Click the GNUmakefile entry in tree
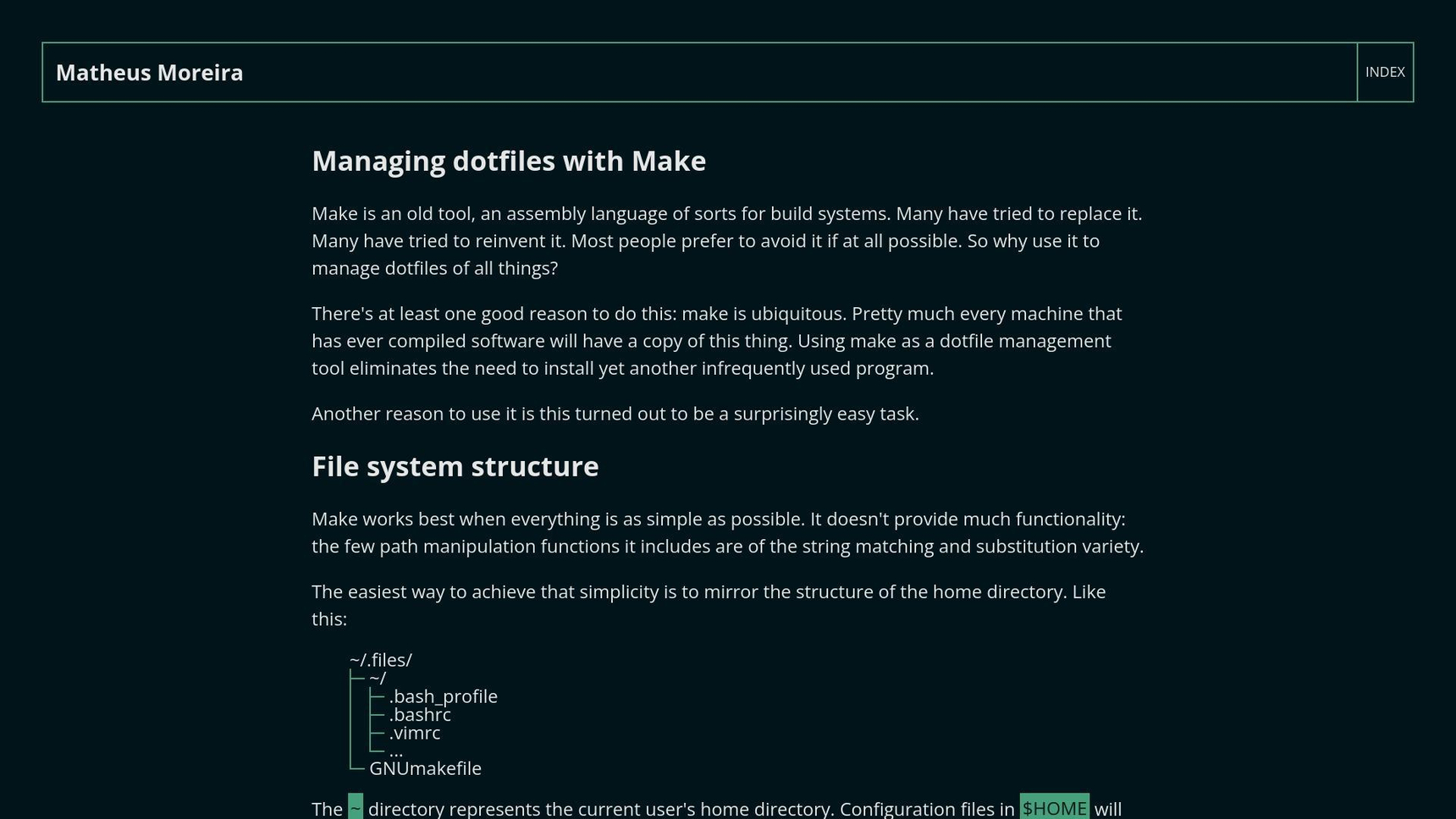This screenshot has height=819, width=1456. click(x=425, y=768)
